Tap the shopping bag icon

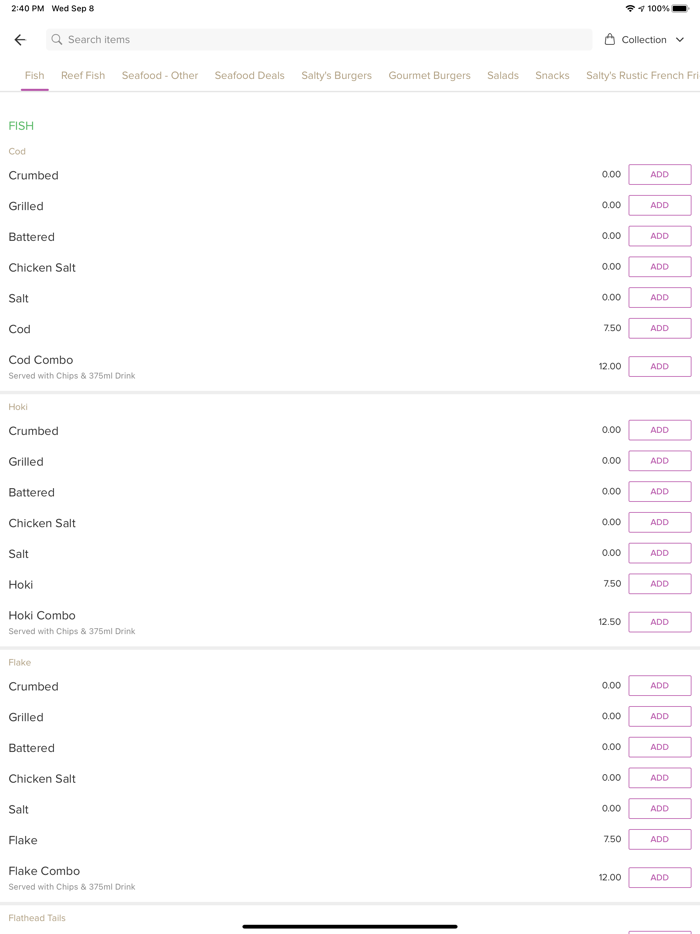click(x=610, y=40)
